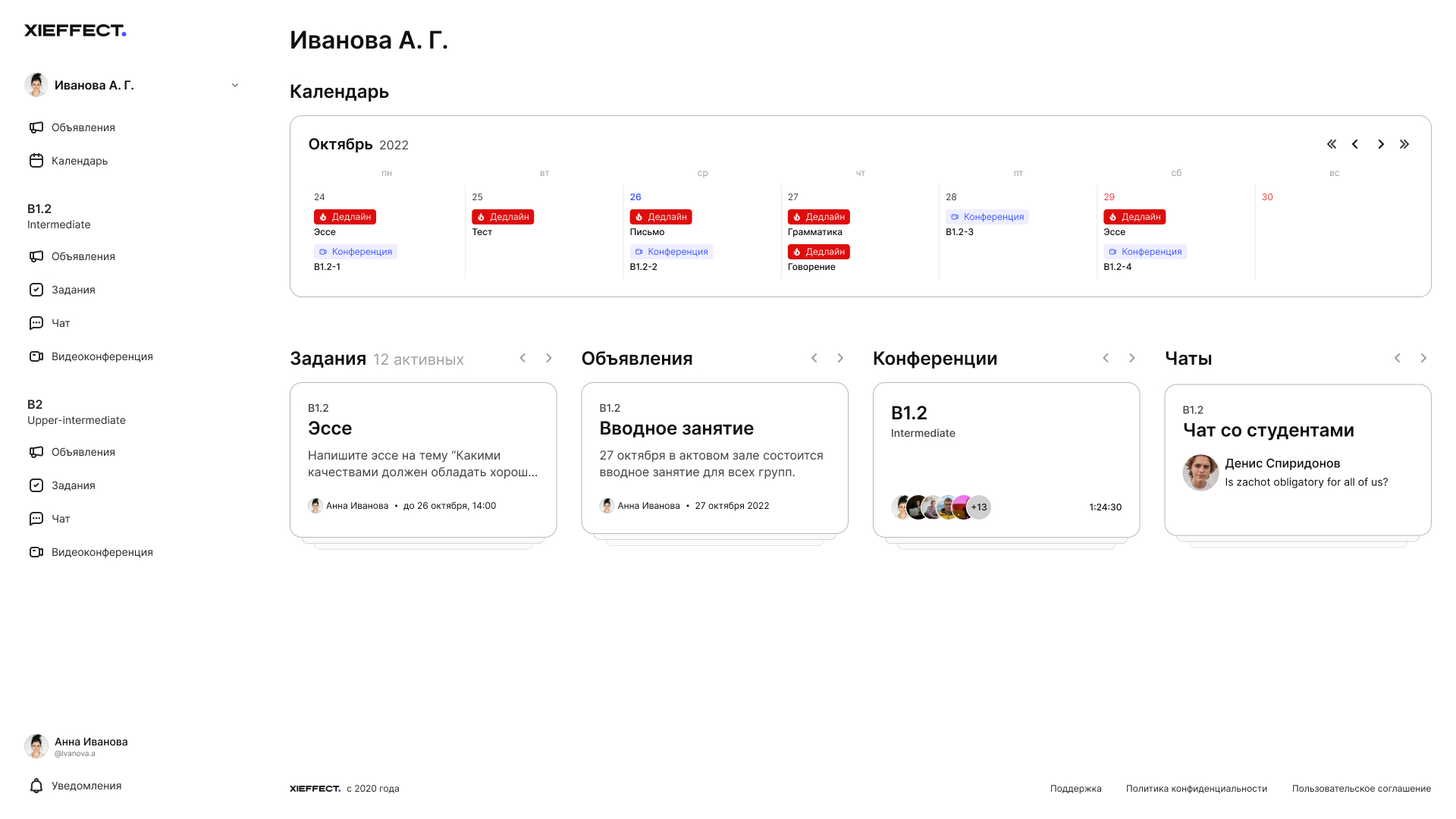The height and width of the screenshot is (819, 1456).
Task: Next arrow in Конференции section
Action: (1132, 358)
